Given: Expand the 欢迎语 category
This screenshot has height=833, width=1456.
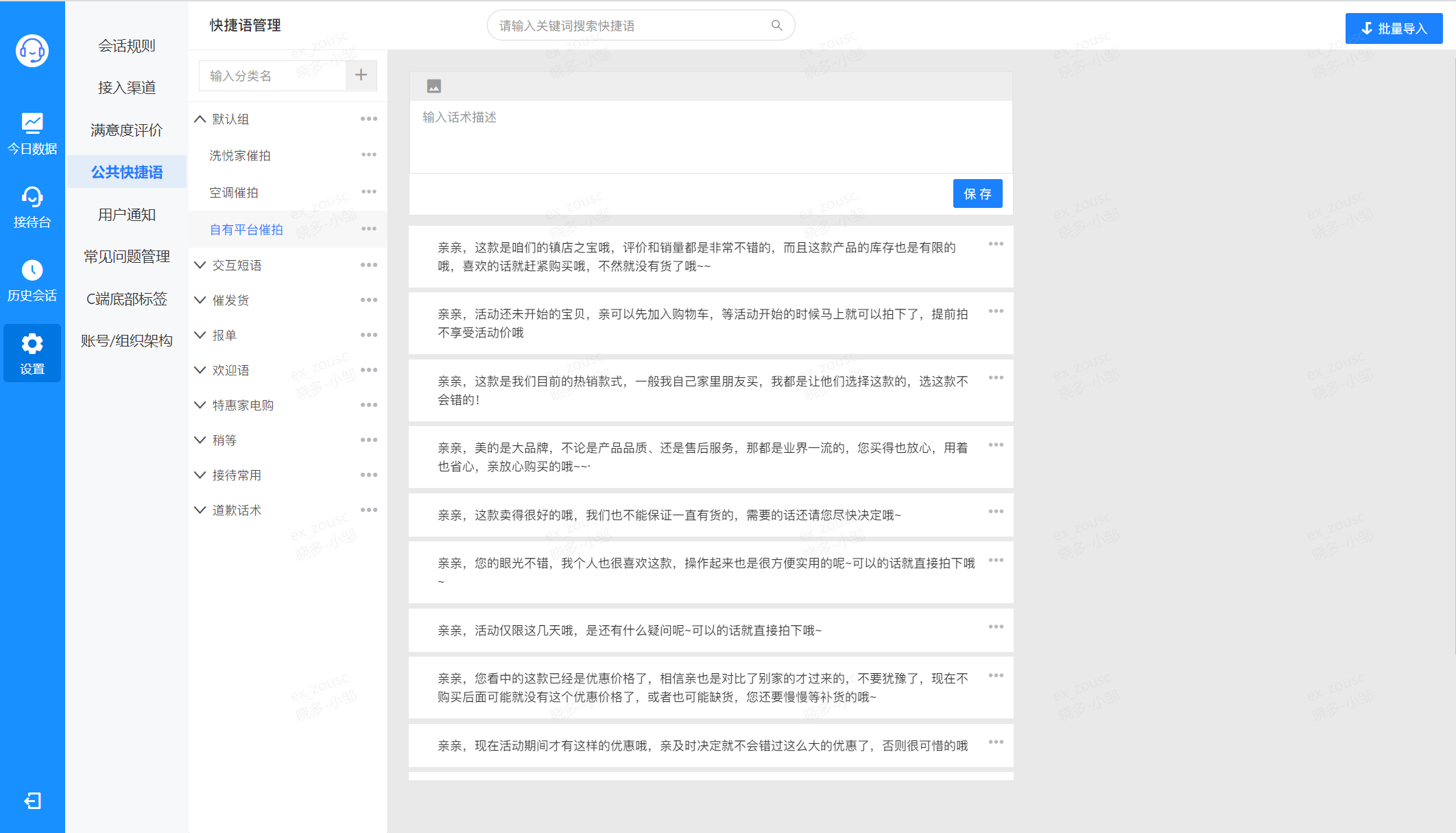Looking at the screenshot, I should click(200, 370).
